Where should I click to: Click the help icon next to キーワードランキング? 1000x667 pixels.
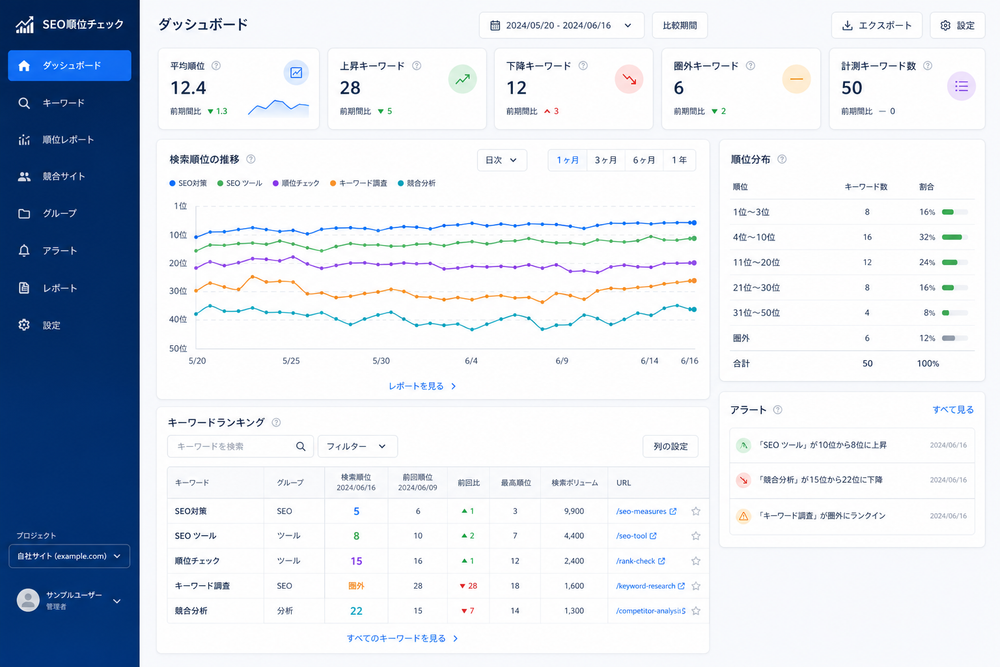(276, 422)
